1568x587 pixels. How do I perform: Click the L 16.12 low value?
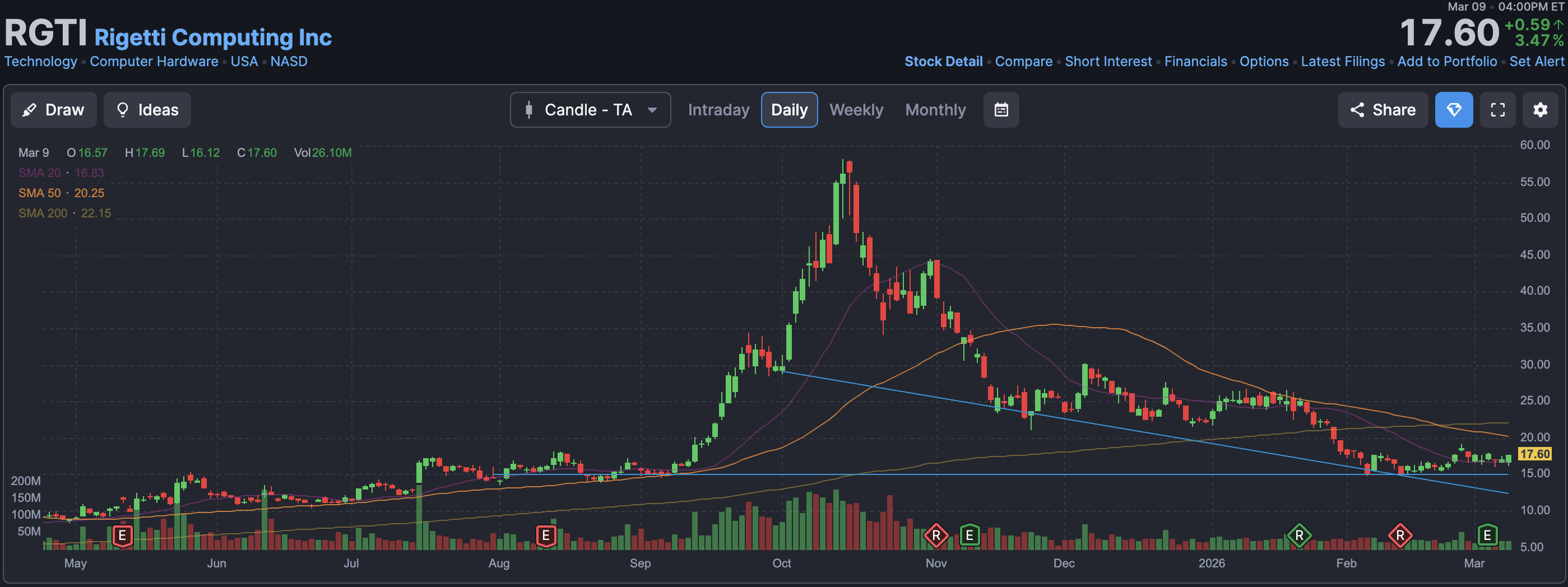(201, 153)
